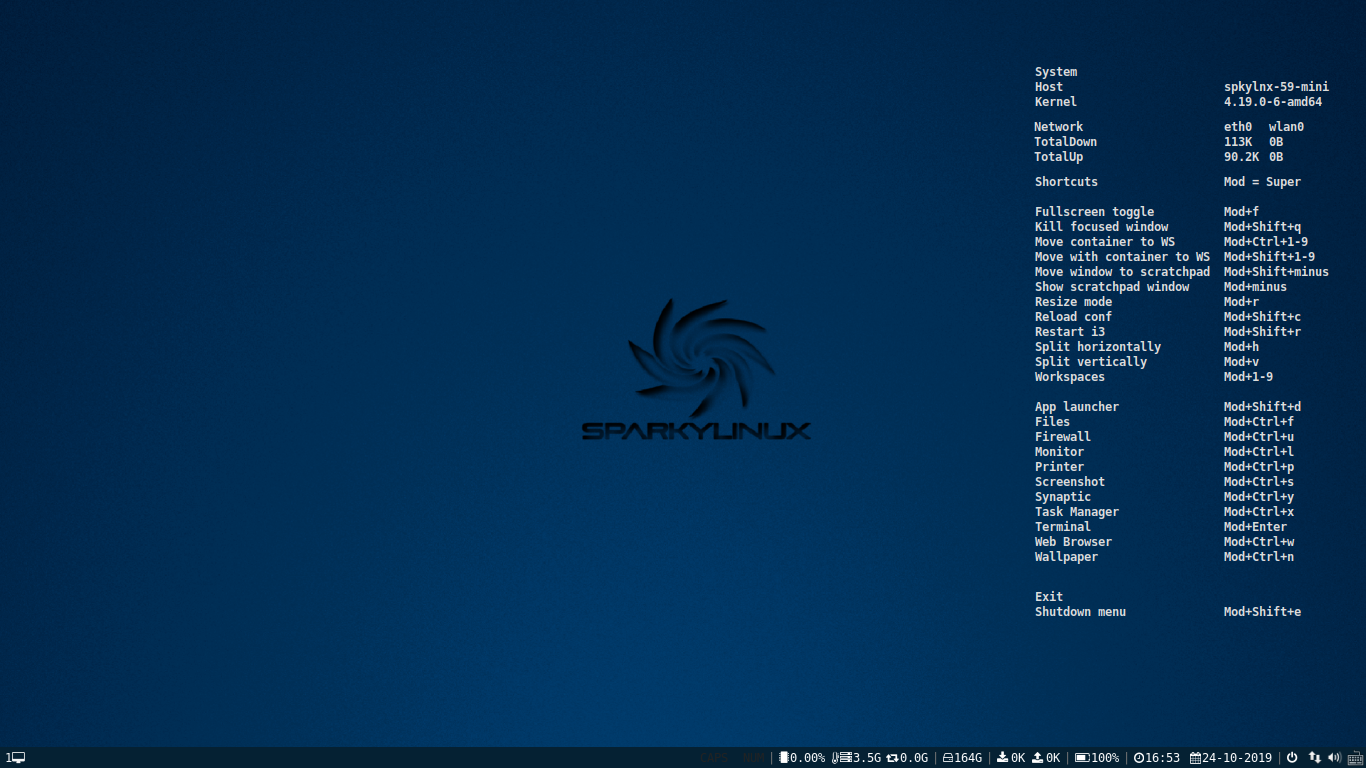The width and height of the screenshot is (1366, 768).
Task: Click 'Shutdown menu' entry
Action: point(1080,612)
